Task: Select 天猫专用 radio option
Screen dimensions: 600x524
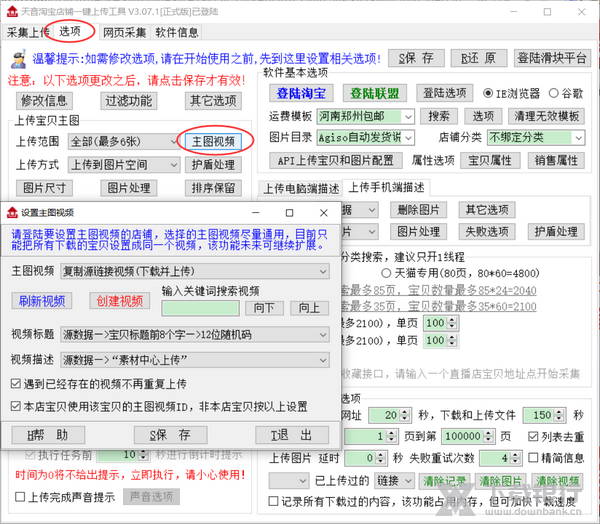Action: click(386, 273)
